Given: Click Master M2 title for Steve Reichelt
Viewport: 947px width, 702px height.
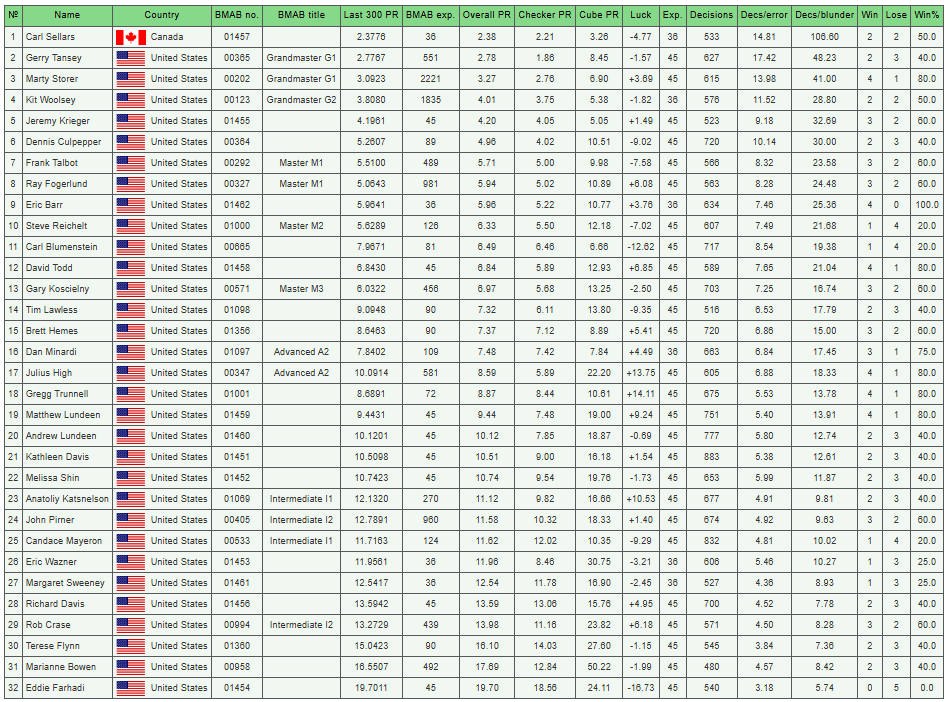Looking at the screenshot, I should (301, 226).
